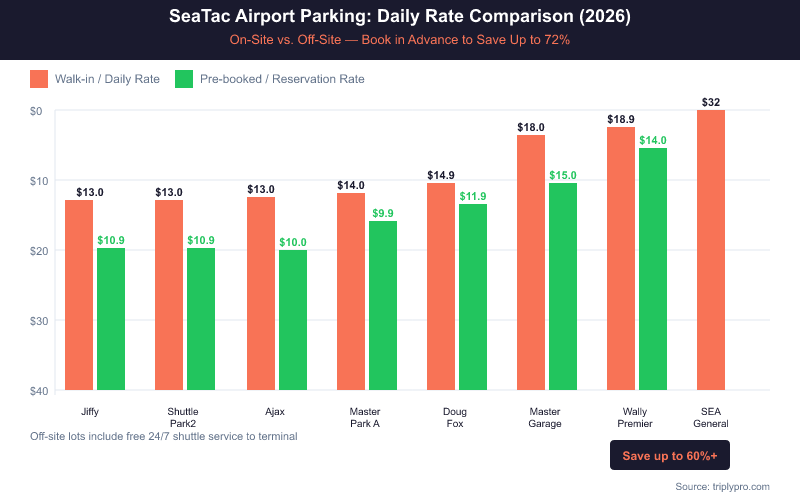The width and height of the screenshot is (800, 500).
Task: Click the green Pre-booked legend swatch
Action: pyautogui.click(x=184, y=79)
